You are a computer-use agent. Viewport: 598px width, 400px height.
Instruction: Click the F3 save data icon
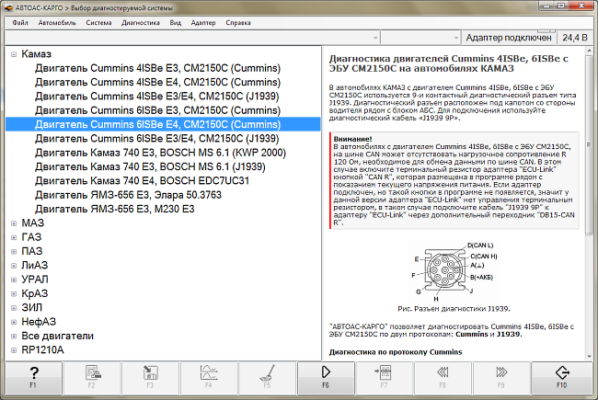point(150,377)
